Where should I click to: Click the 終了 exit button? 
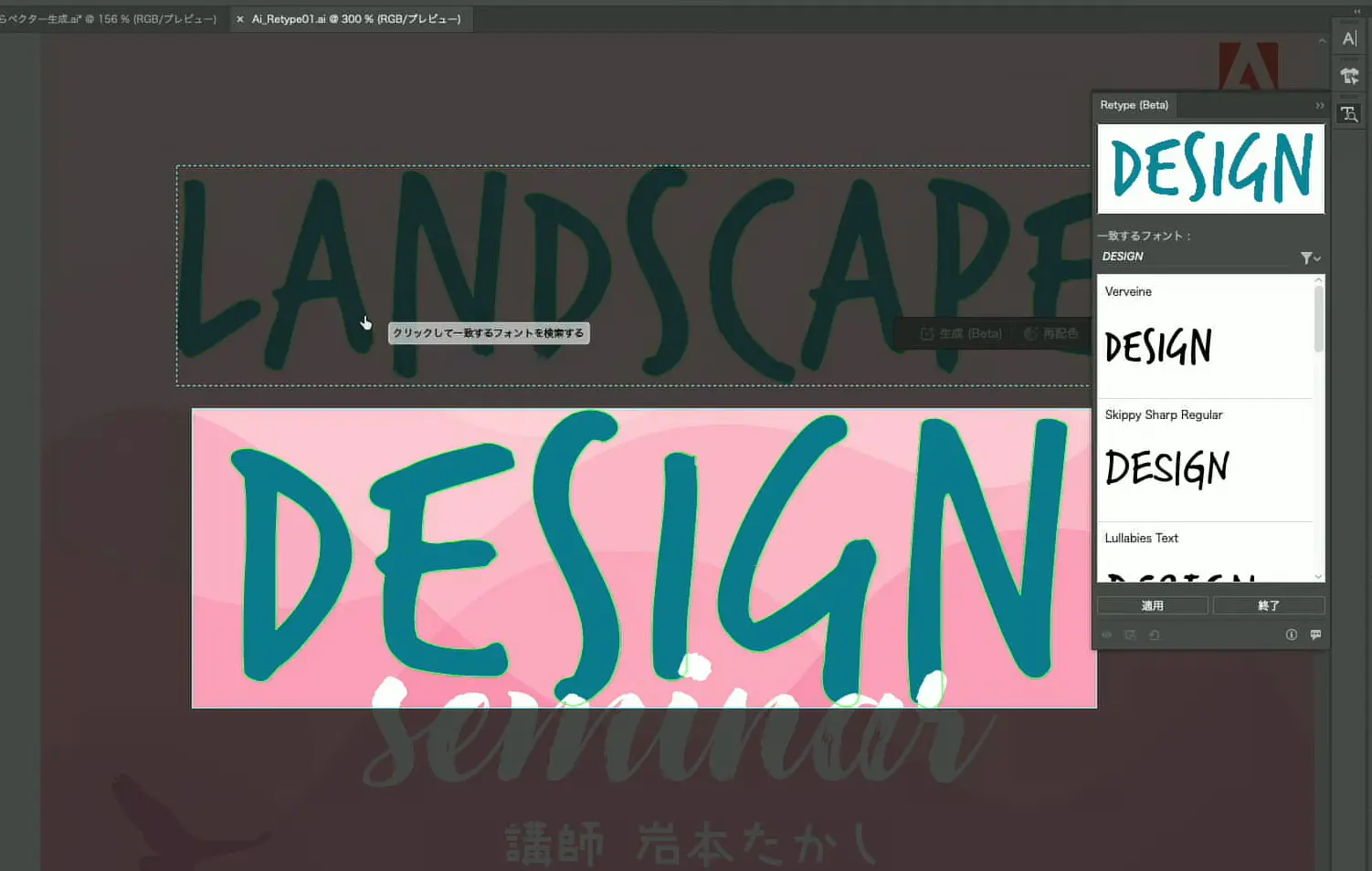pos(1268,605)
